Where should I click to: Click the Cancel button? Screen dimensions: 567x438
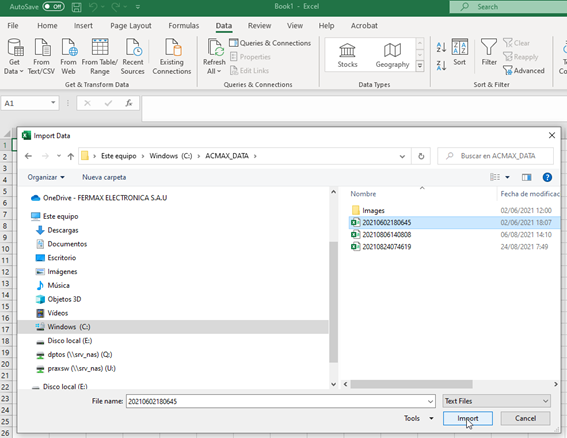pos(525,418)
